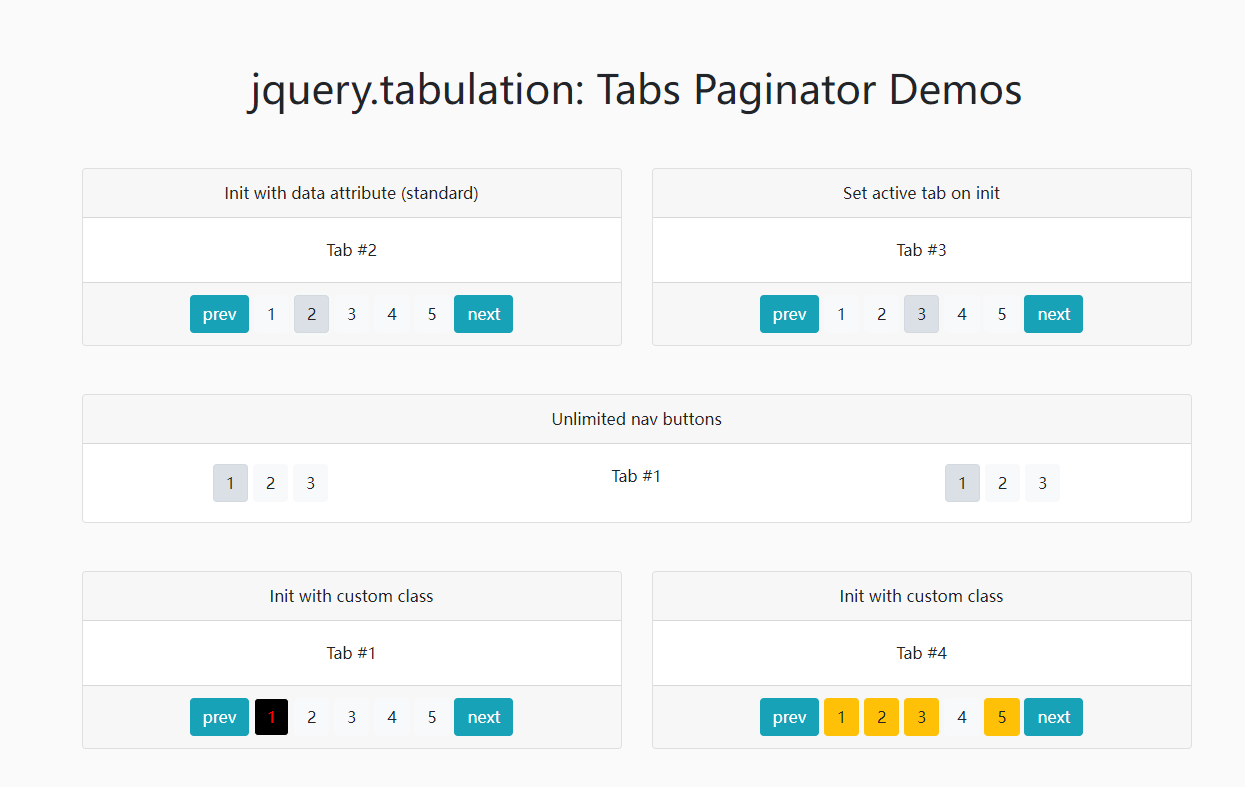The width and height of the screenshot is (1245, 787).
Task: Click prev in the Tab #1 custom class panel
Action: coord(219,717)
